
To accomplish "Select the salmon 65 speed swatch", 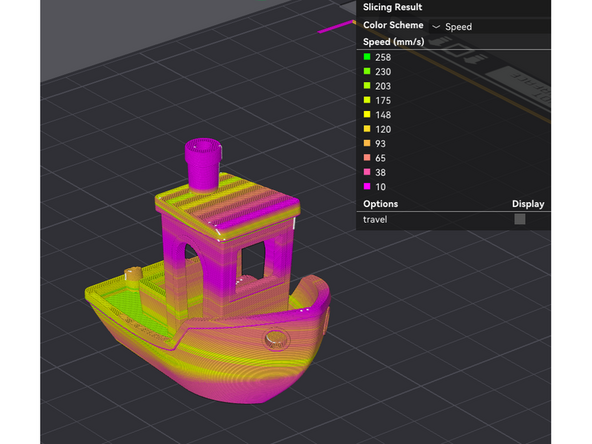I will (x=367, y=157).
